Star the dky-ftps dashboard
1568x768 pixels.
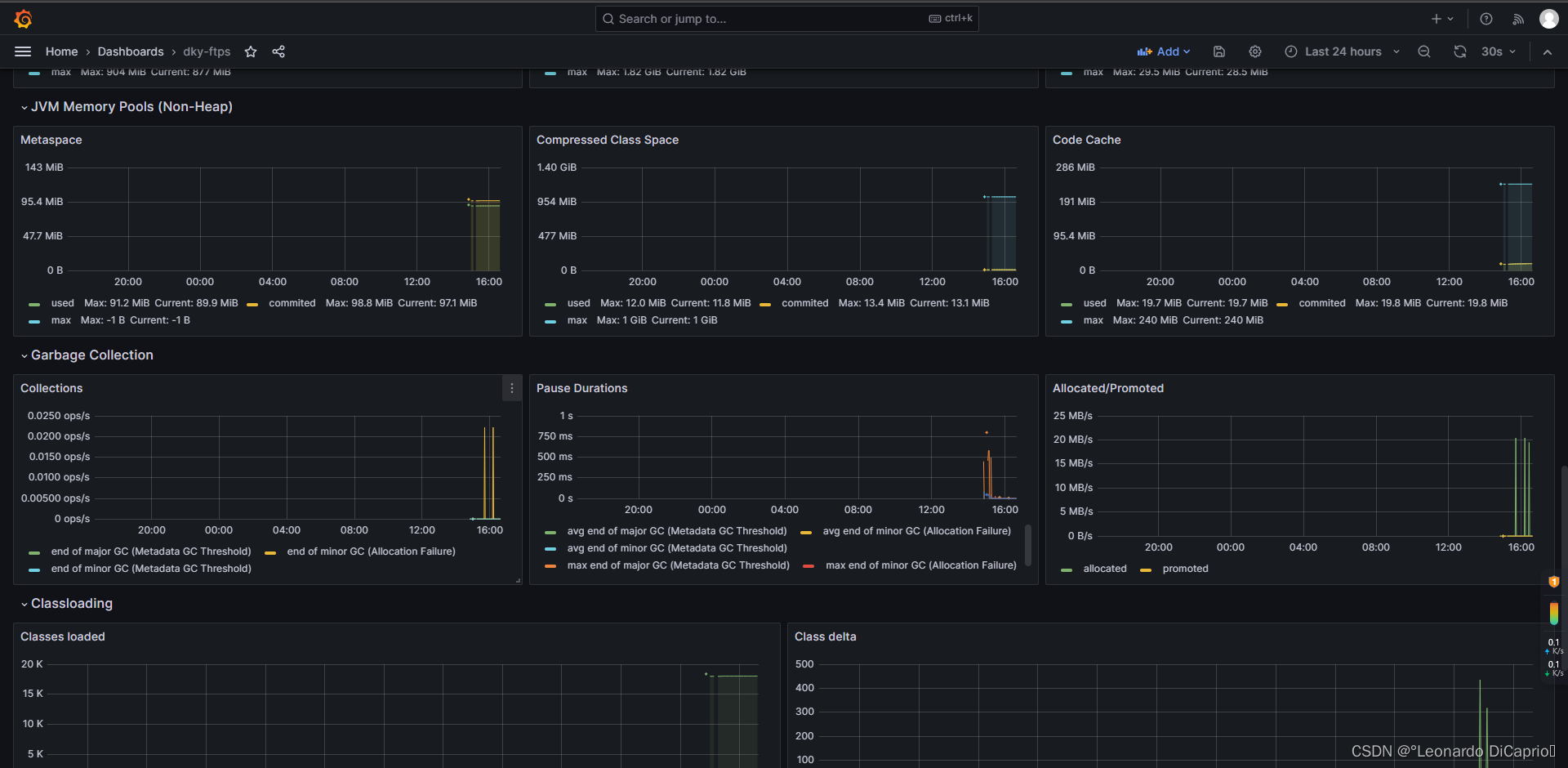click(251, 51)
